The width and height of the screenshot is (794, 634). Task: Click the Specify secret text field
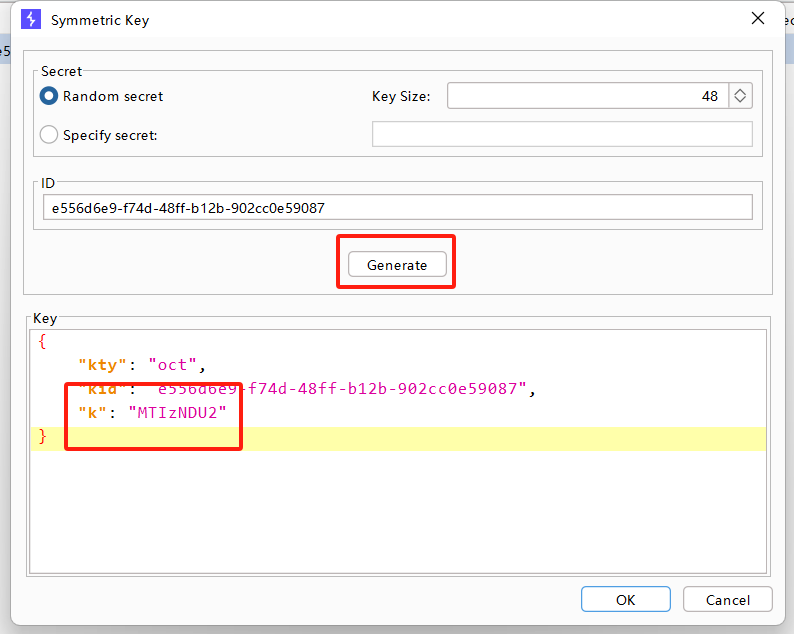[x=562, y=134]
